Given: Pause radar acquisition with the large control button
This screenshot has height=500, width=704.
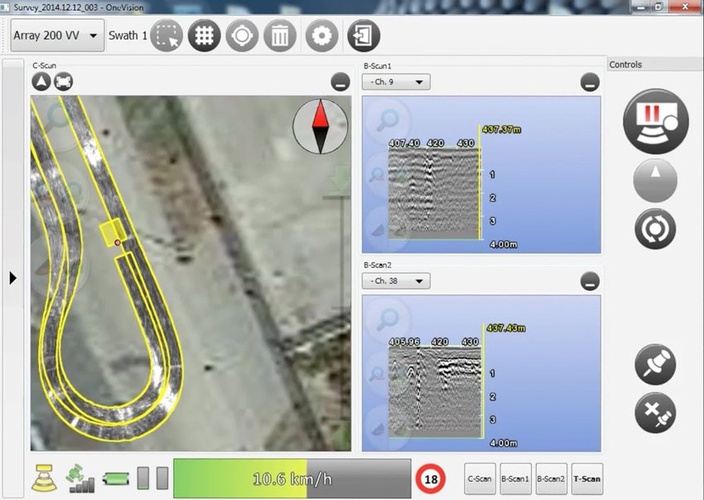Looking at the screenshot, I should (655, 120).
